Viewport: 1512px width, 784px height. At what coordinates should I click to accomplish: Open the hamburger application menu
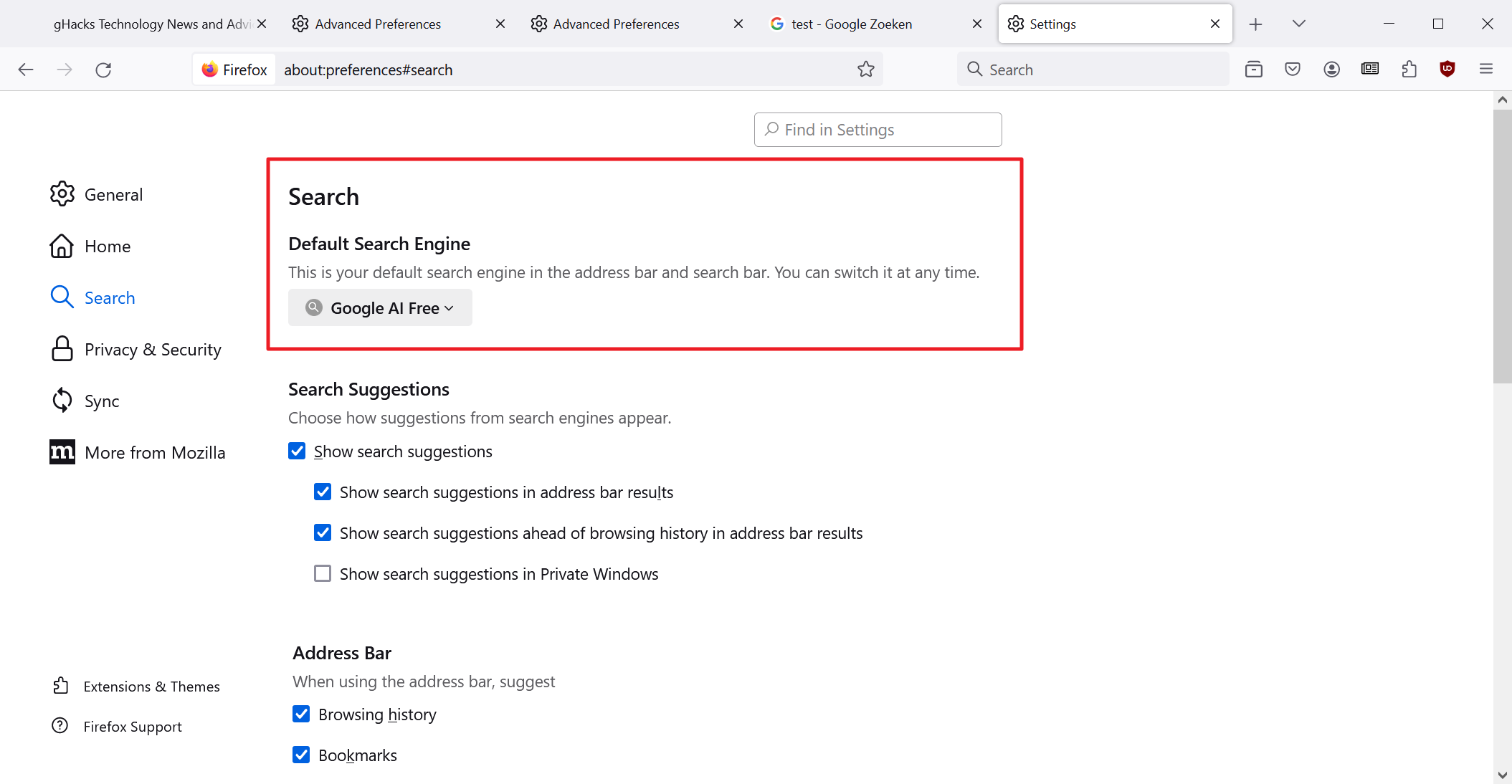1485,70
